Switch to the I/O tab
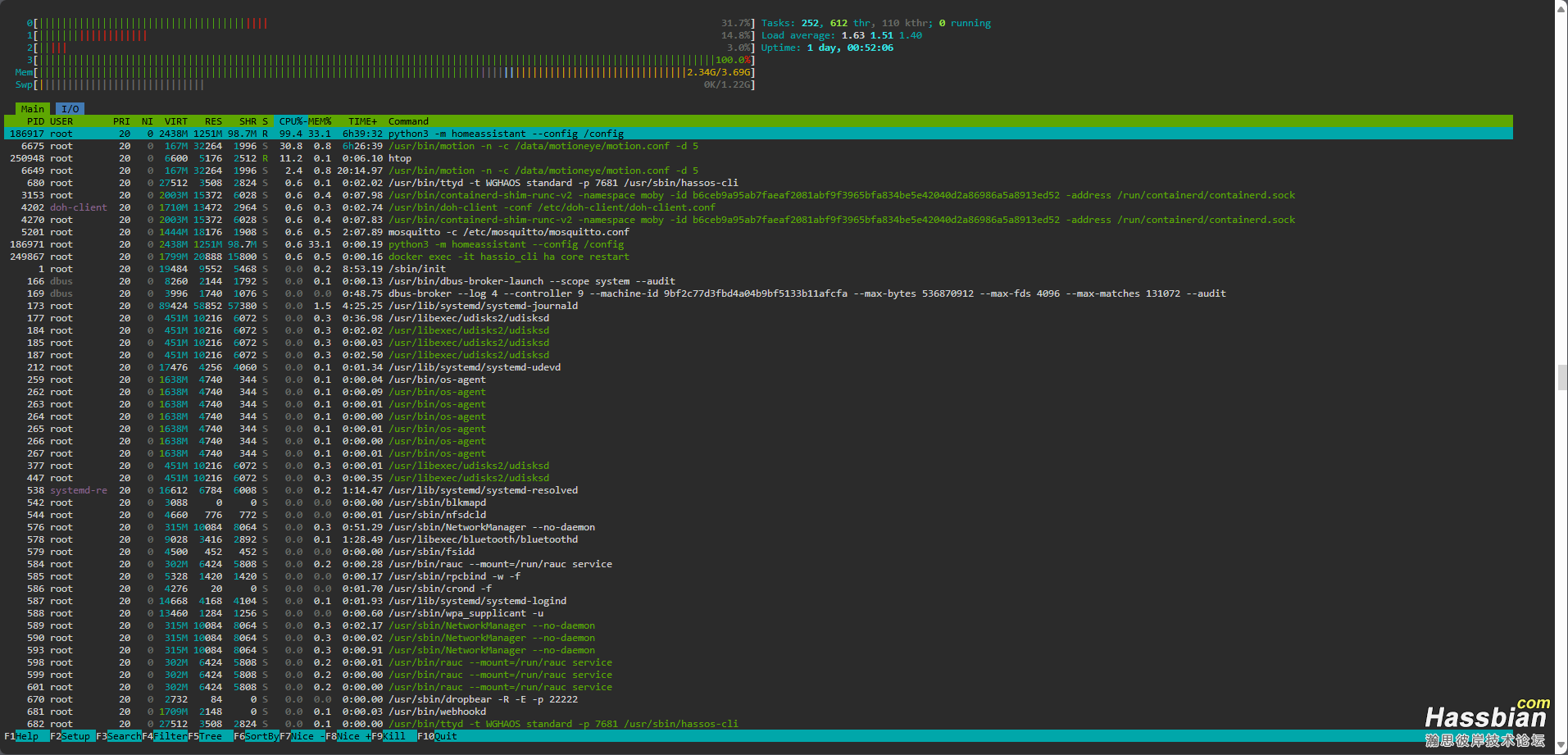 70,109
